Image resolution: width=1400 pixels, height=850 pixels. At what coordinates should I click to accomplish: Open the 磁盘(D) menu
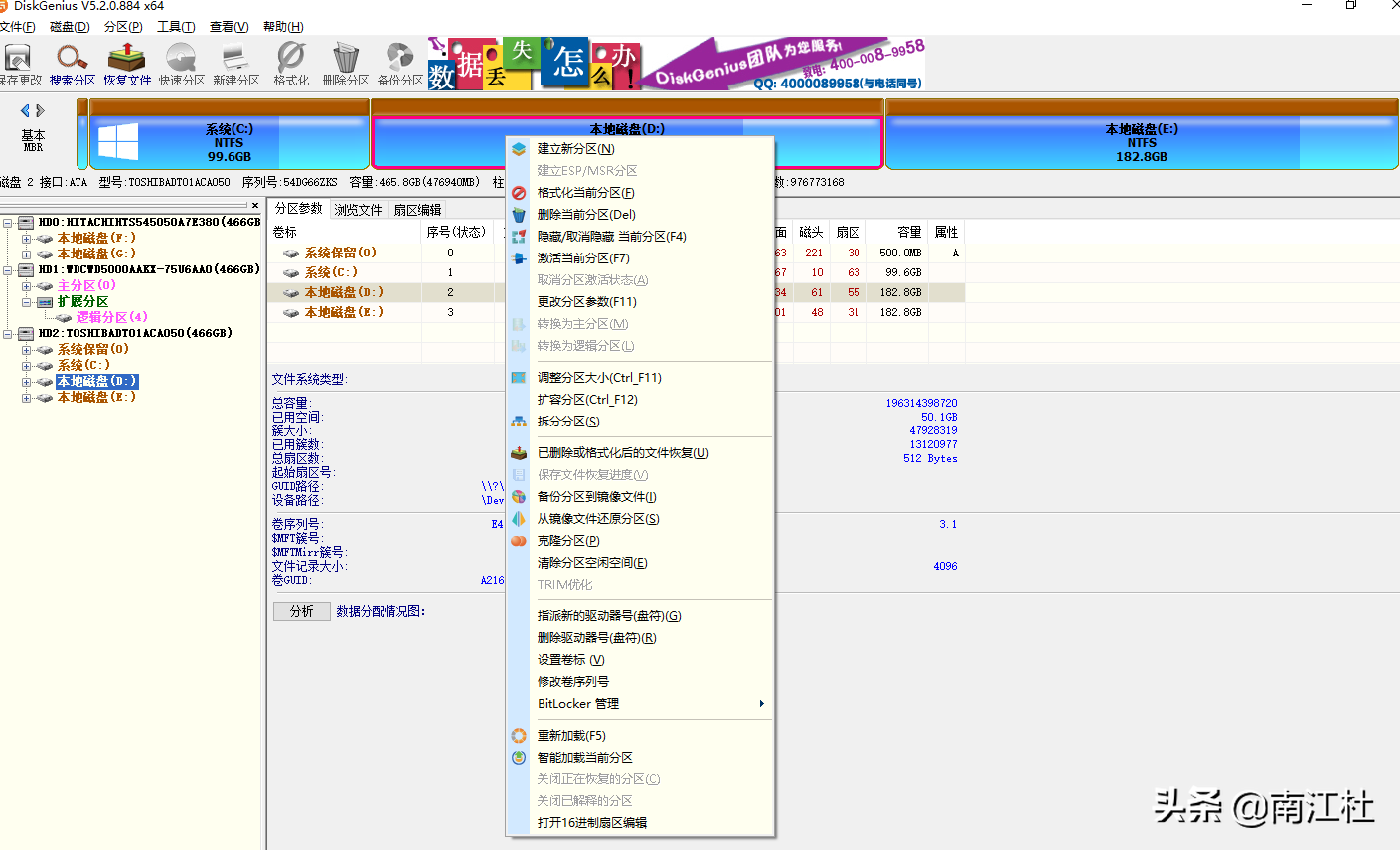tap(70, 27)
